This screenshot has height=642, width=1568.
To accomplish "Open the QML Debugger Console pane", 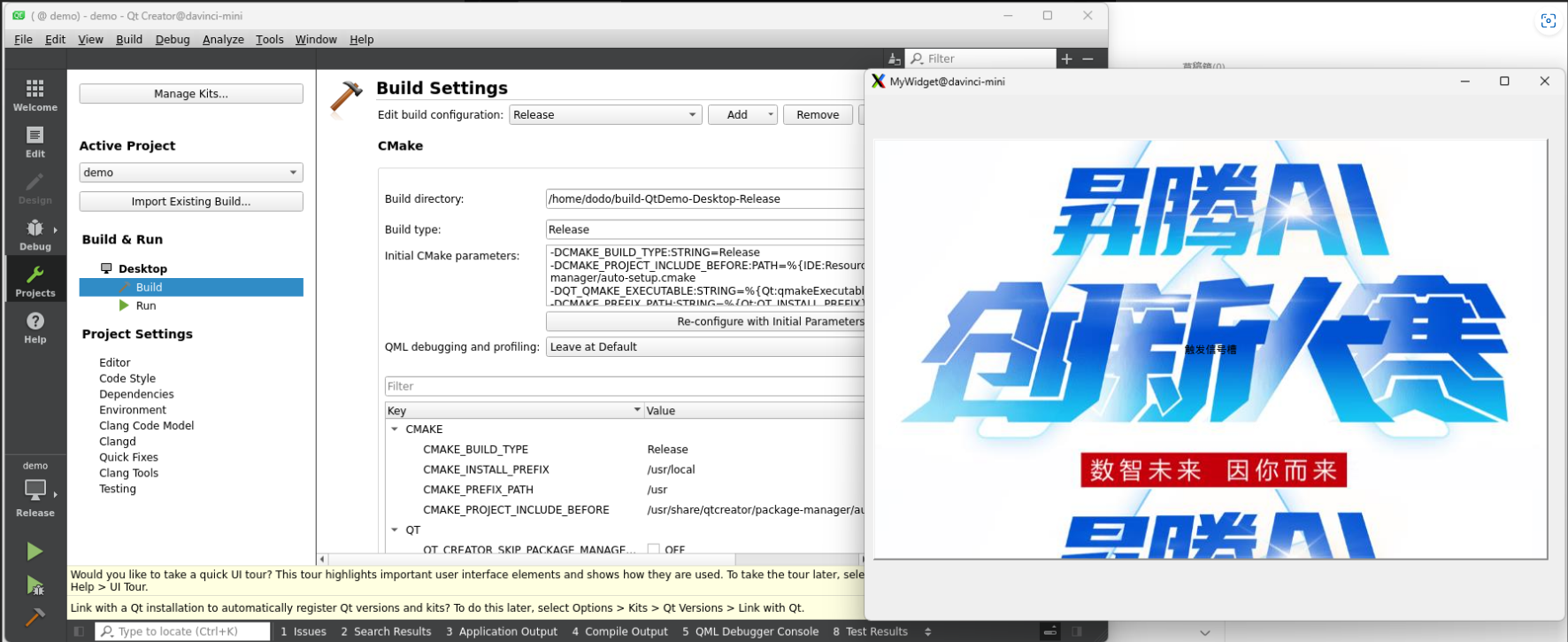I will [x=750, y=631].
